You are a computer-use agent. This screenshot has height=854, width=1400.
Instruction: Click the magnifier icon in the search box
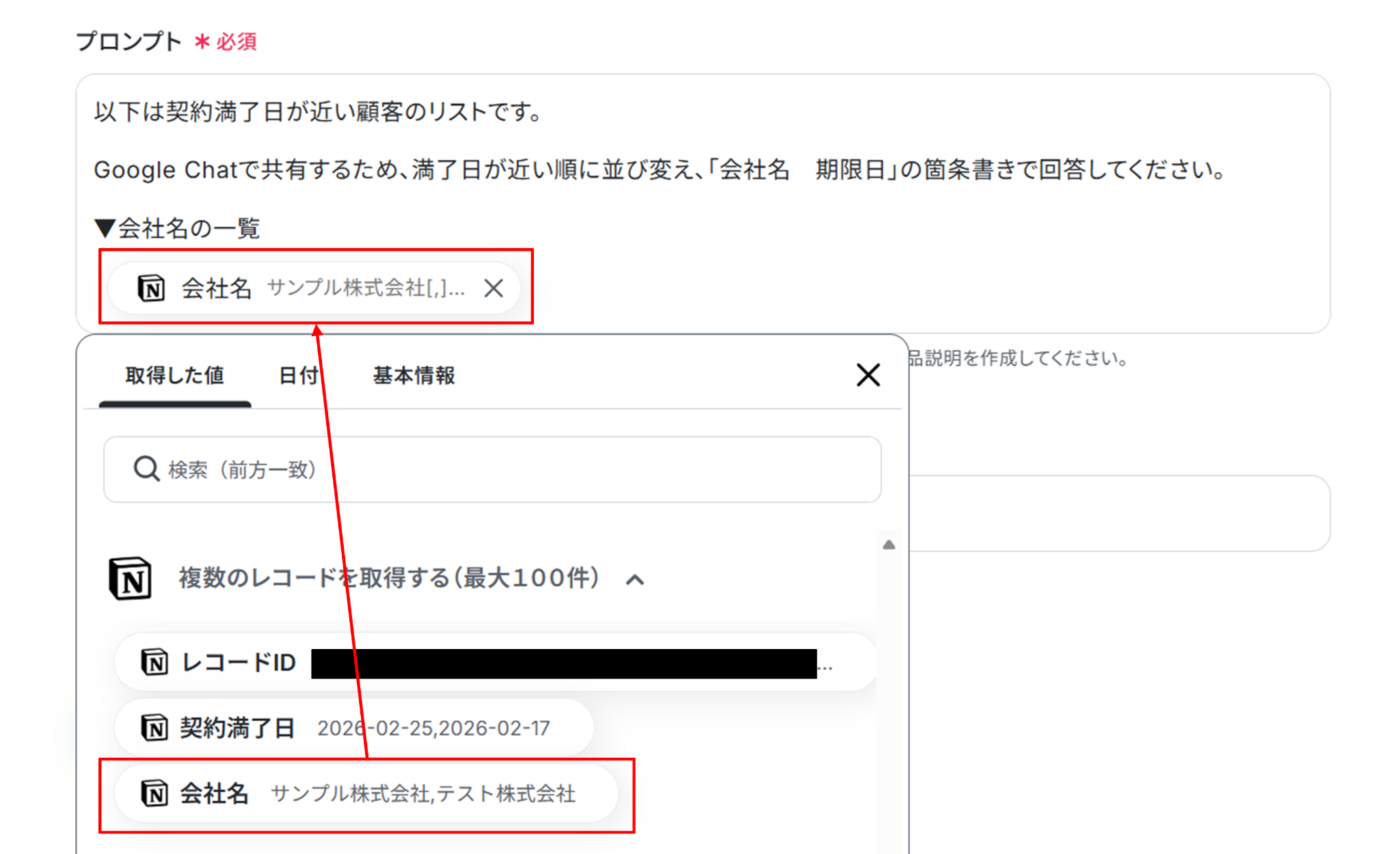click(x=146, y=469)
